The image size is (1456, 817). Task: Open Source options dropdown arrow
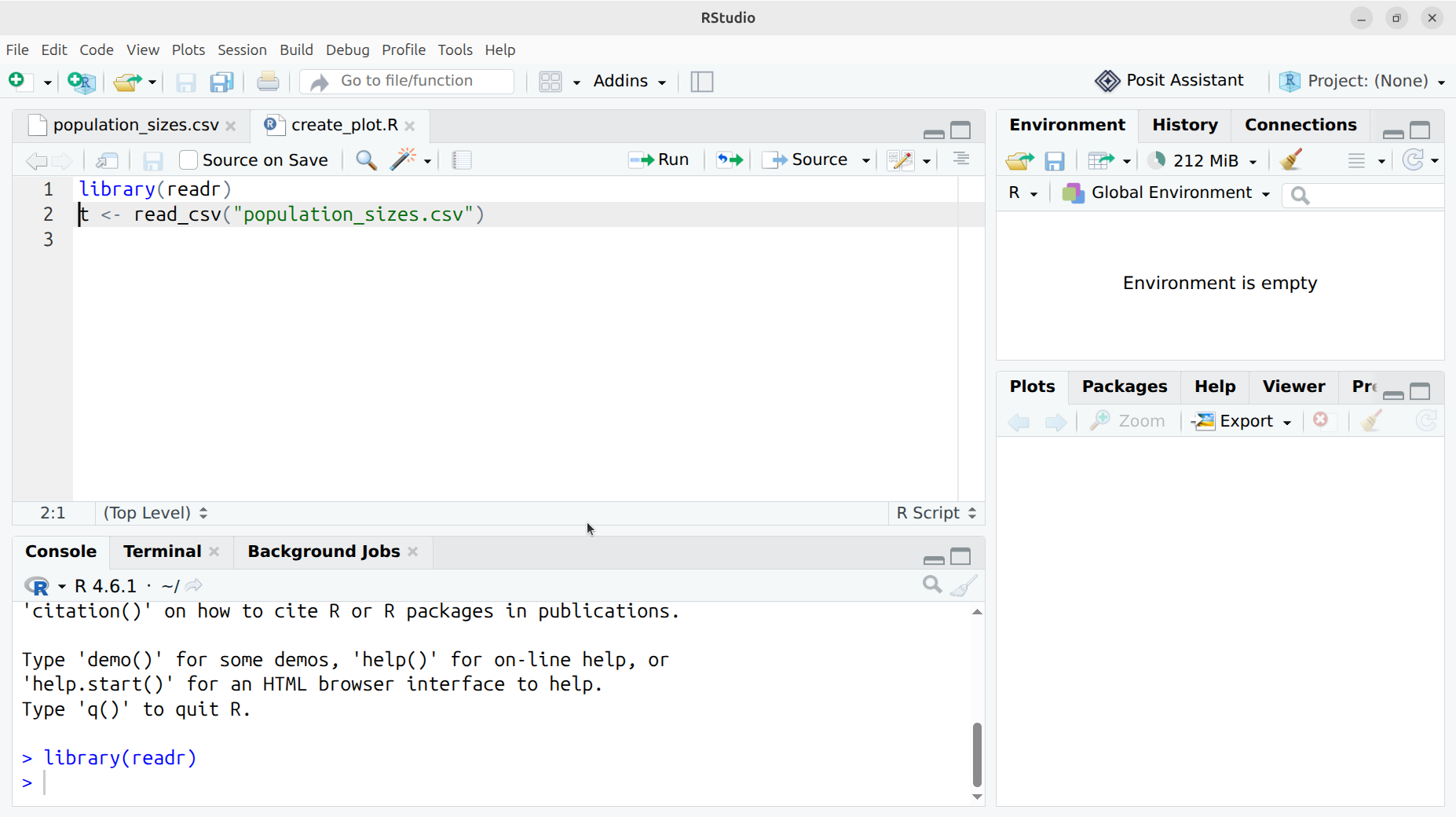[866, 160]
